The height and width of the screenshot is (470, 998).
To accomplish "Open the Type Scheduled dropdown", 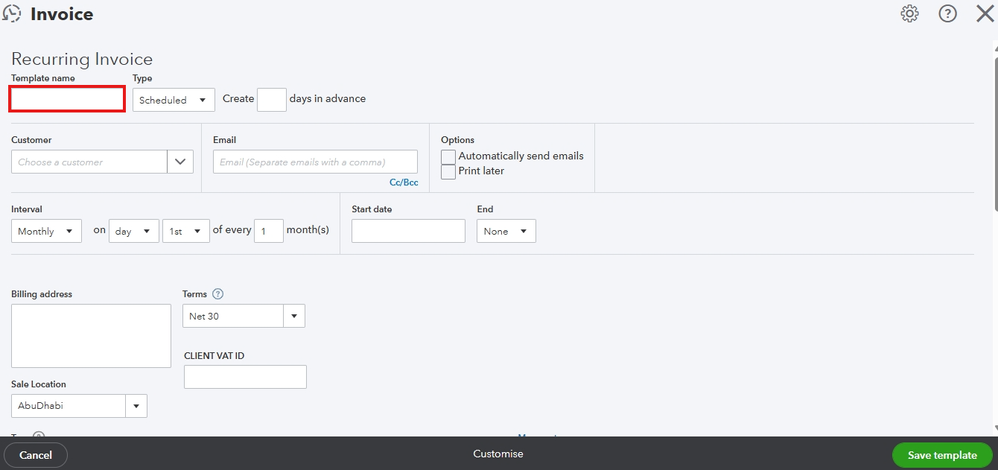I will pos(174,100).
